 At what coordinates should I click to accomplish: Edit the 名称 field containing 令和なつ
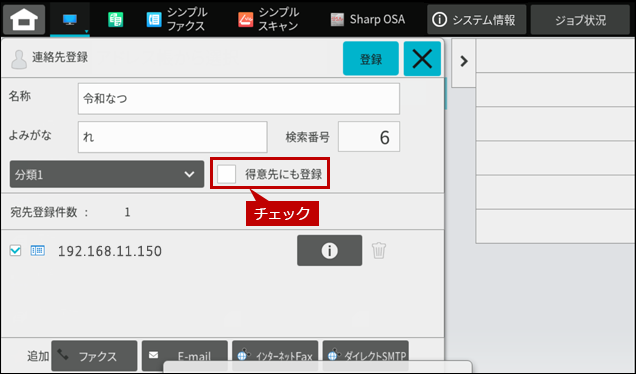tap(238, 99)
